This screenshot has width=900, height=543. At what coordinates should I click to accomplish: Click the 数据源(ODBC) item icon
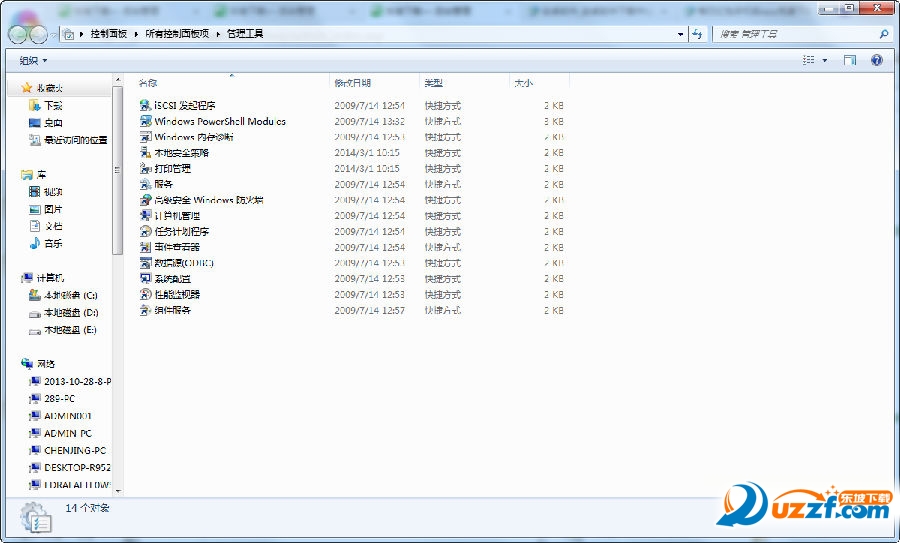click(x=145, y=263)
